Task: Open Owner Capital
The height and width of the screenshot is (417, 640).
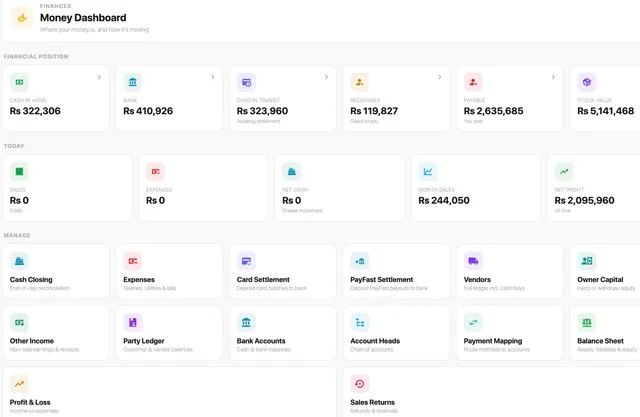Action: [x=605, y=271]
